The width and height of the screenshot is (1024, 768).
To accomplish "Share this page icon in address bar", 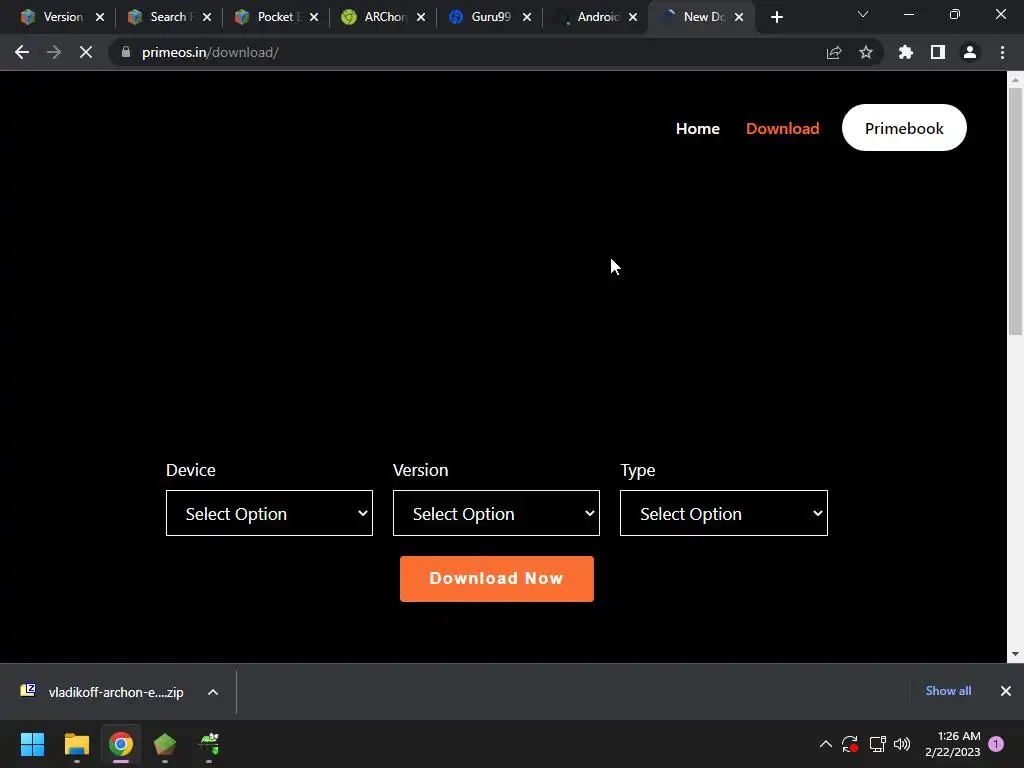I will point(834,52).
